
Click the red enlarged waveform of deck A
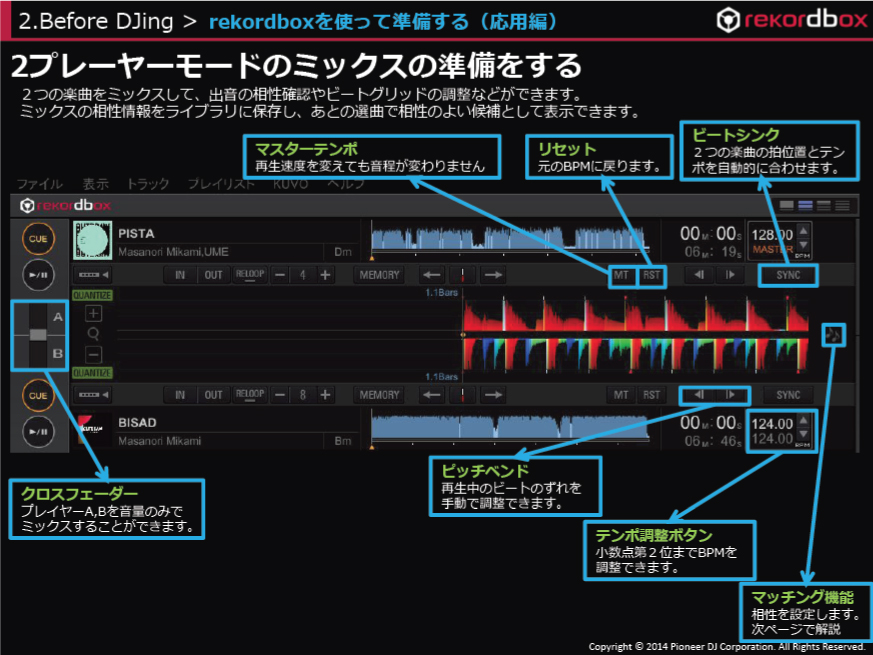pyautogui.click(x=635, y=314)
